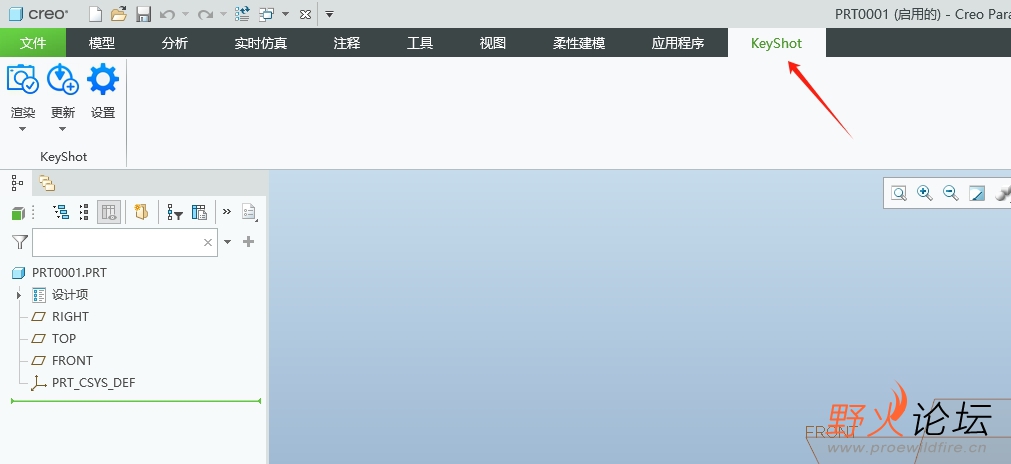Image resolution: width=1011 pixels, height=464 pixels.
Task: Switch to the folder browser tab
Action: pyautogui.click(x=46, y=184)
